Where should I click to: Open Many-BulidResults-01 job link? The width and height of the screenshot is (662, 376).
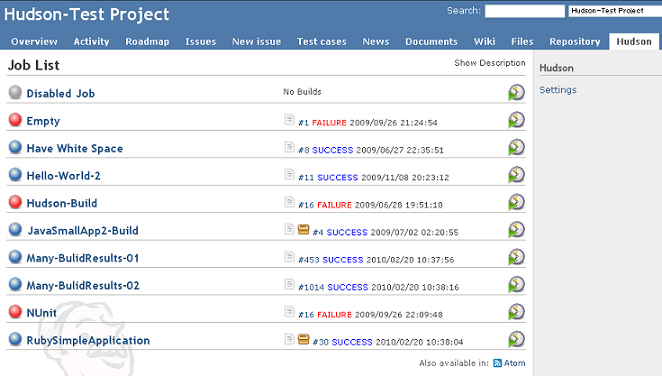[83, 258]
